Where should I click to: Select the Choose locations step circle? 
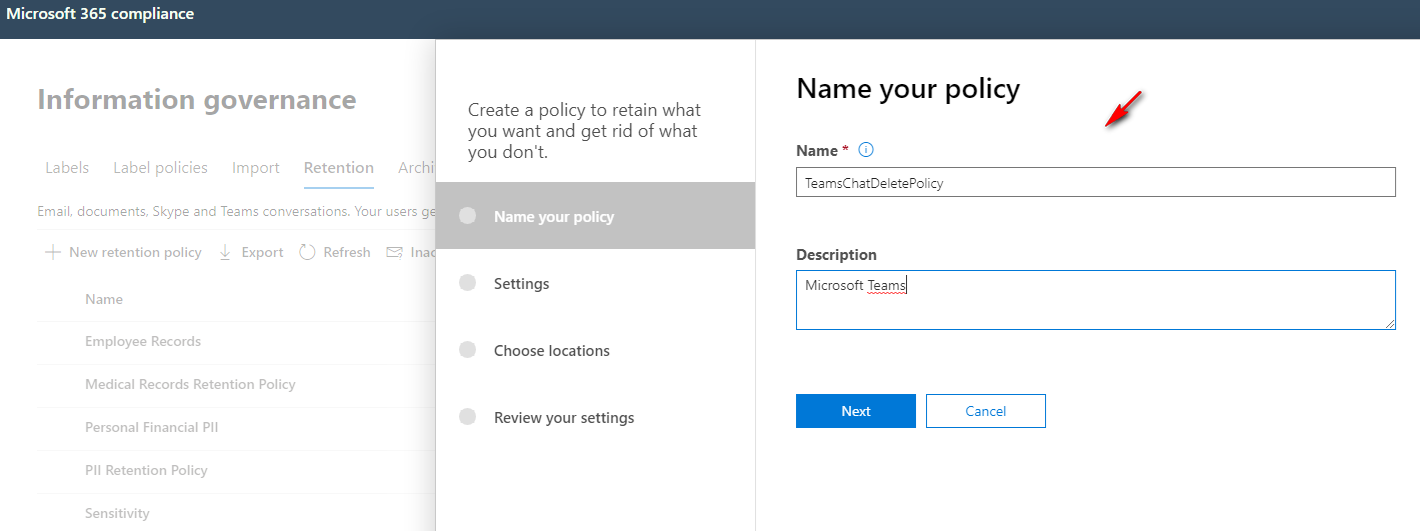(x=467, y=350)
